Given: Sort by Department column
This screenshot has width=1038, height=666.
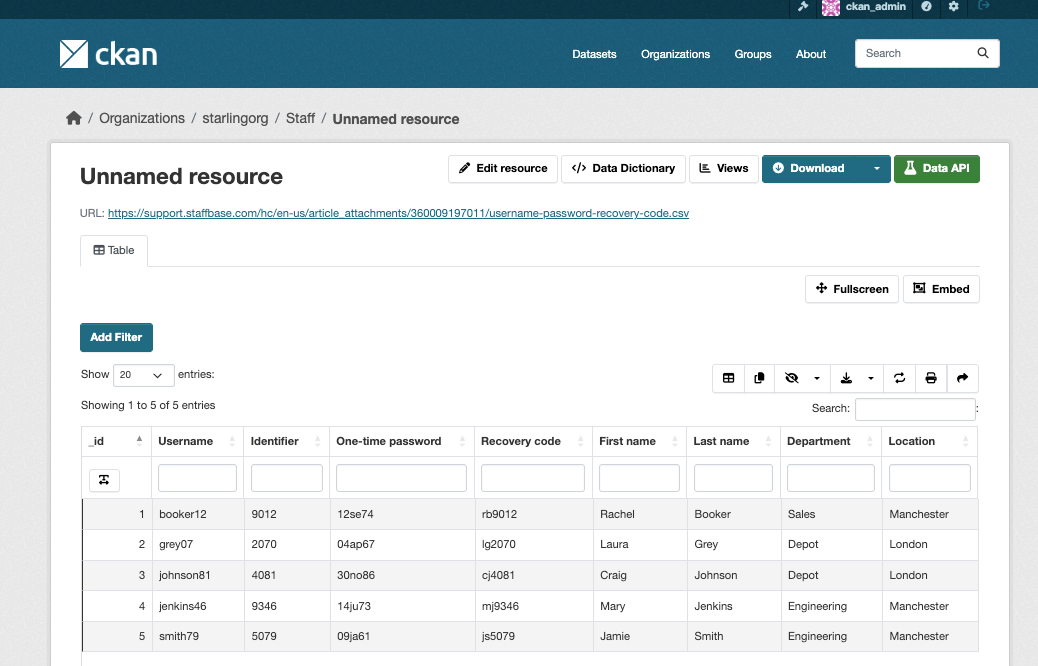Looking at the screenshot, I should tap(831, 442).
